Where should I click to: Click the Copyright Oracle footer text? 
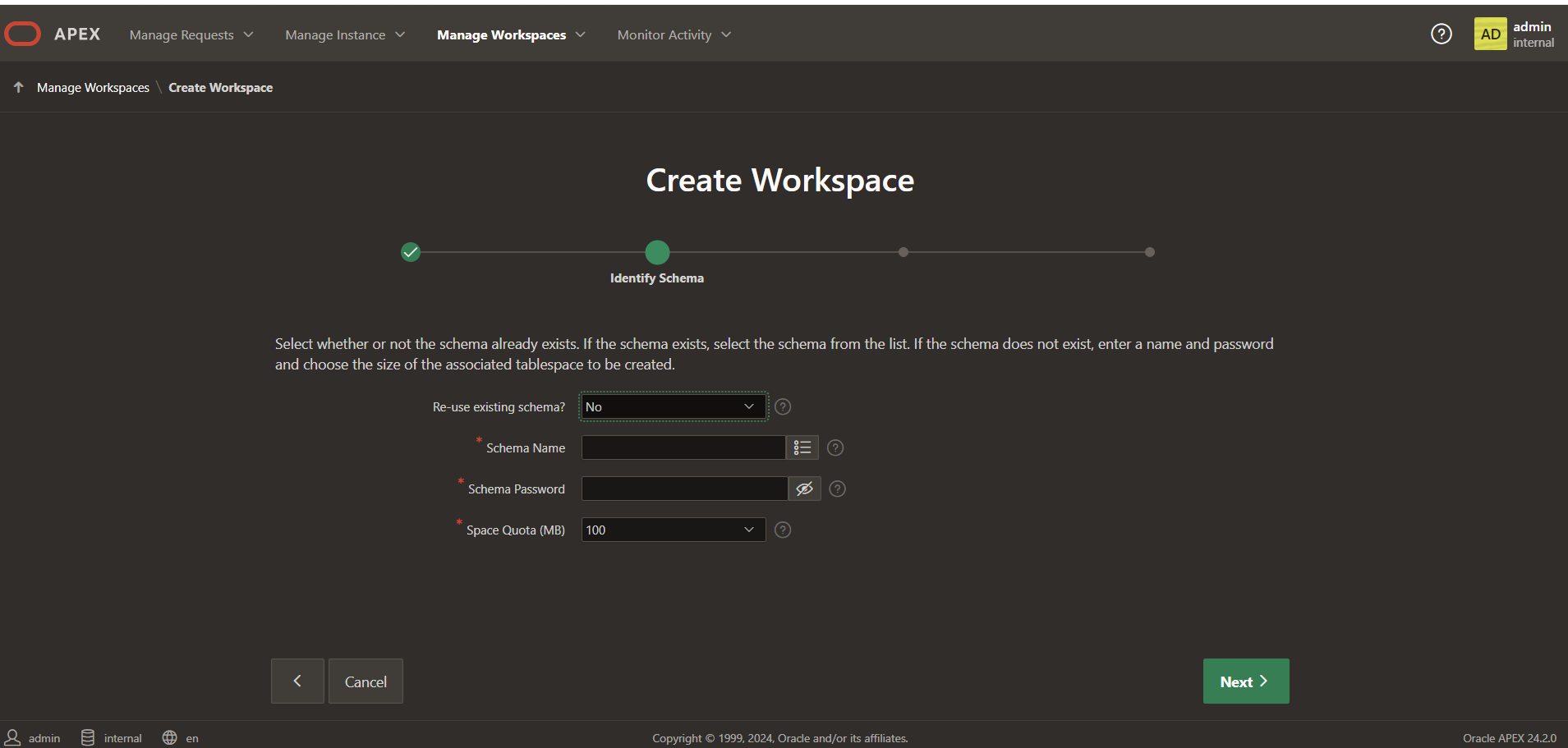pos(780,738)
